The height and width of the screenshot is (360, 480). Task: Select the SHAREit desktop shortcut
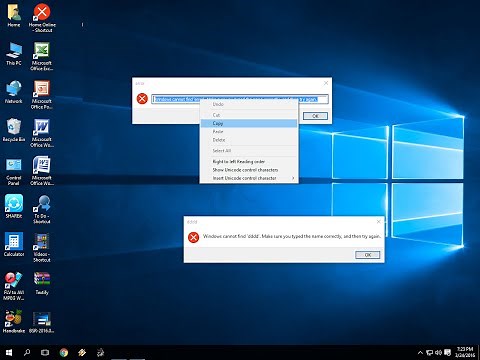point(14,207)
